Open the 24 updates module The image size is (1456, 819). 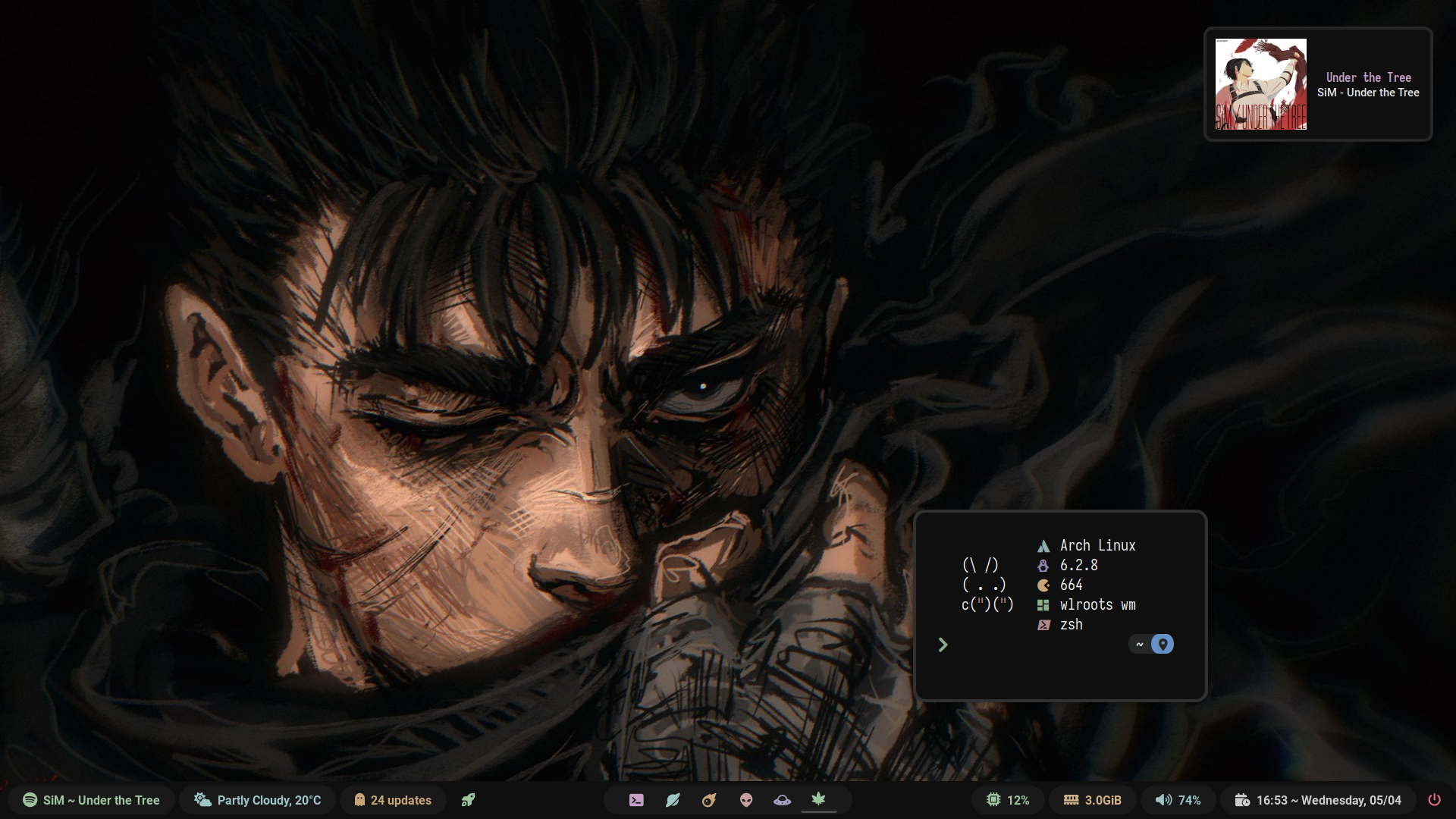pyautogui.click(x=400, y=800)
